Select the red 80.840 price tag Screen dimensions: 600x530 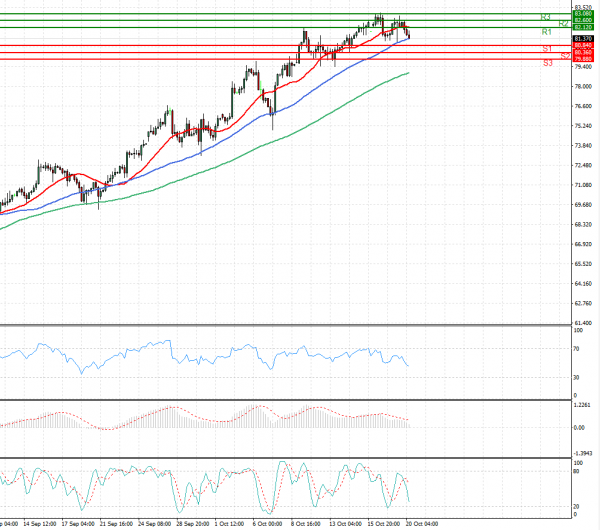[x=583, y=45]
